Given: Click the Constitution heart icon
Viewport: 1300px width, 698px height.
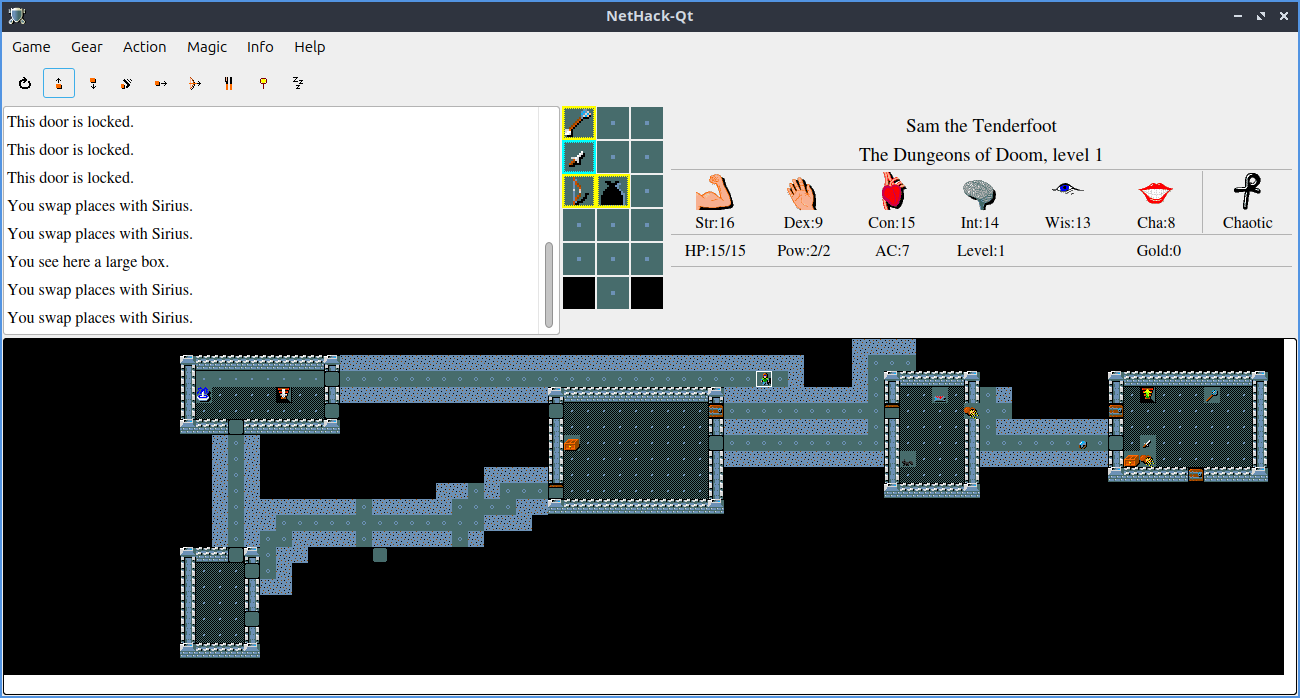Looking at the screenshot, I should (x=891, y=191).
